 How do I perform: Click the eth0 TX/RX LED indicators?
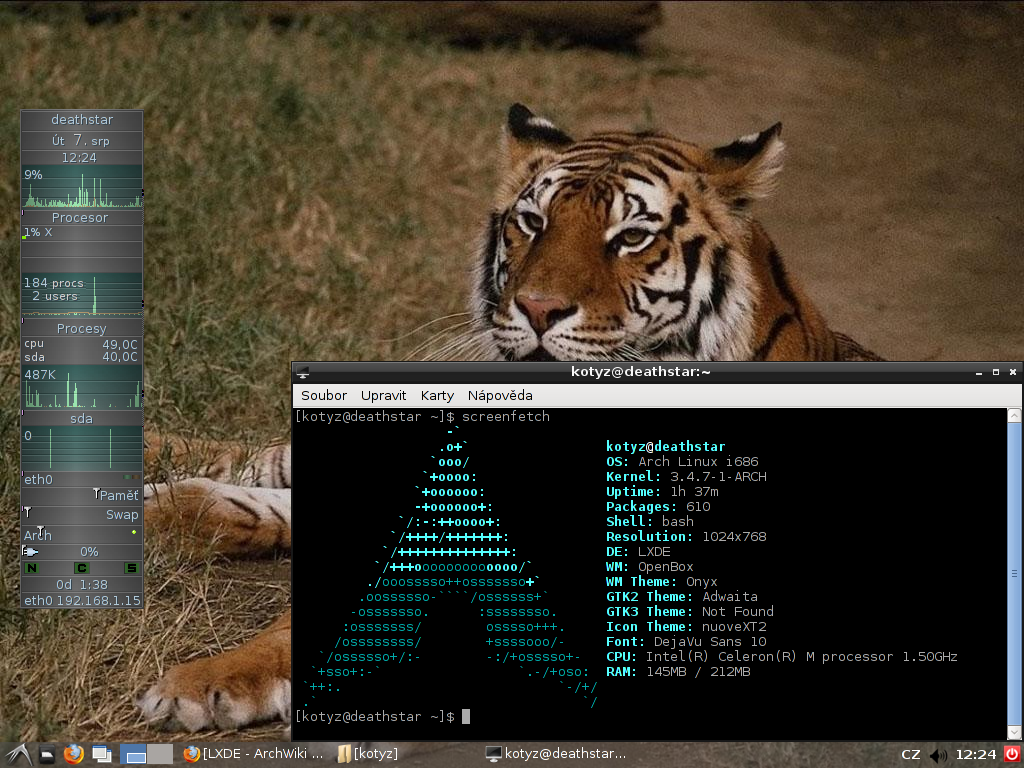tap(131, 477)
